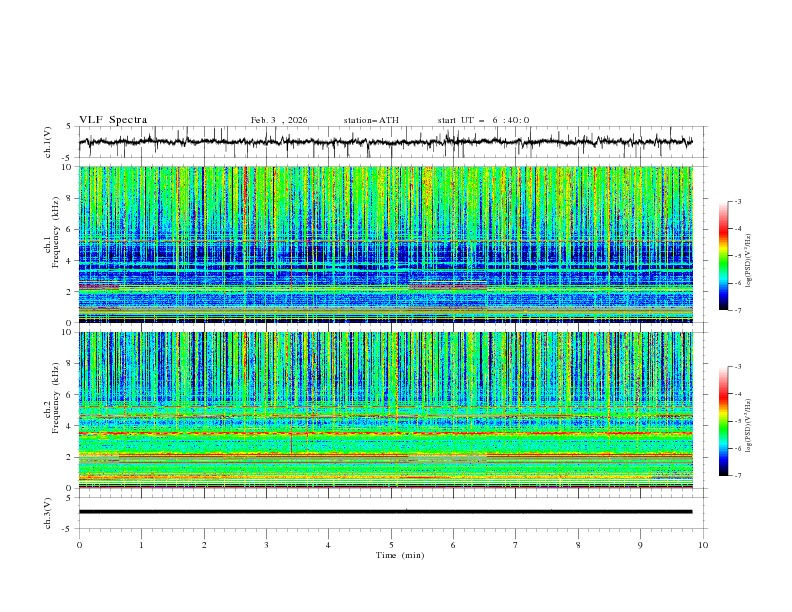Click inside the ch.1 spectrogram plot
The height and width of the screenshot is (612, 792).
(390, 244)
